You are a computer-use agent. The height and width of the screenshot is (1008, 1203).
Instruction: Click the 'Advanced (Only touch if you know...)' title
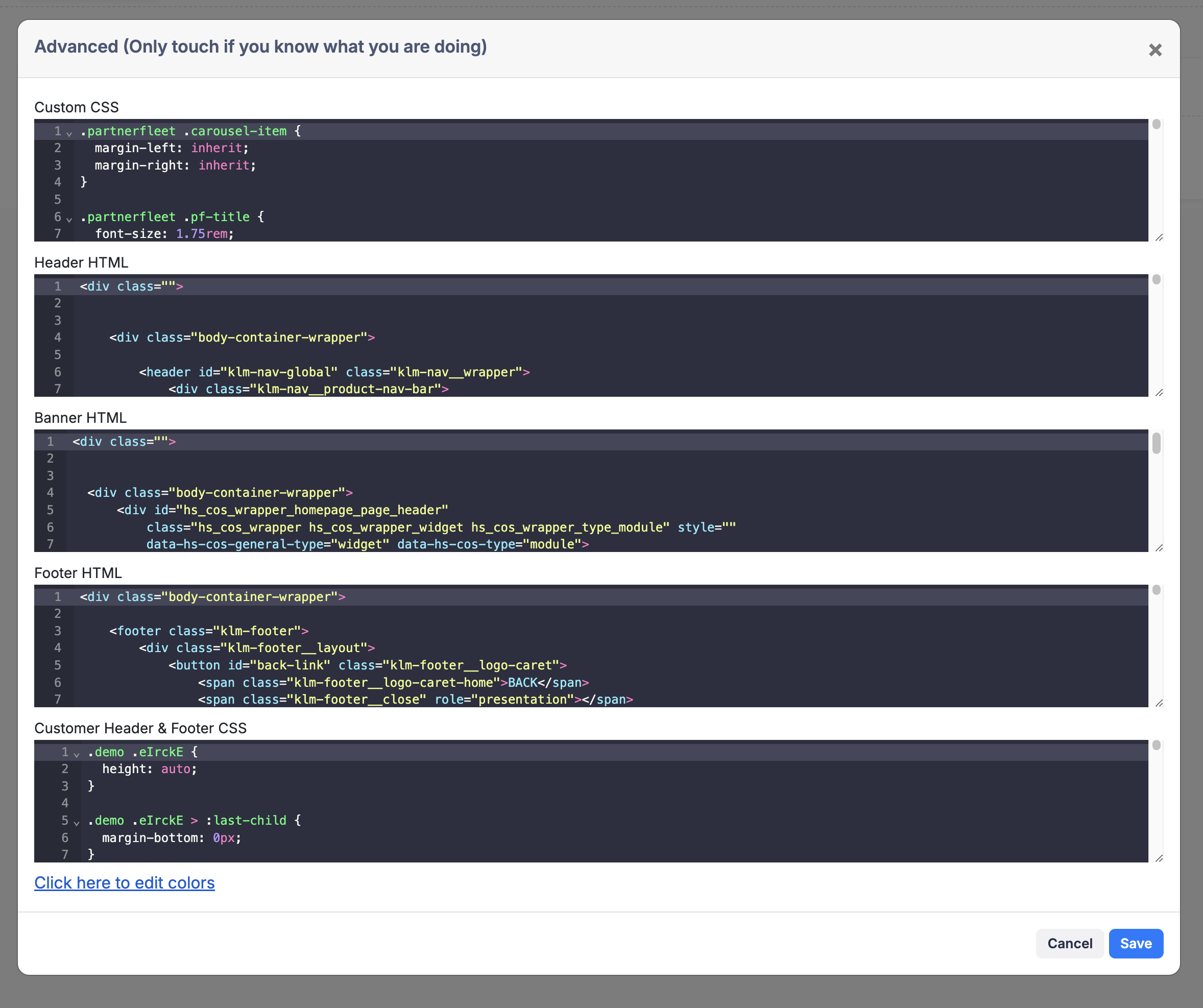pos(260,47)
